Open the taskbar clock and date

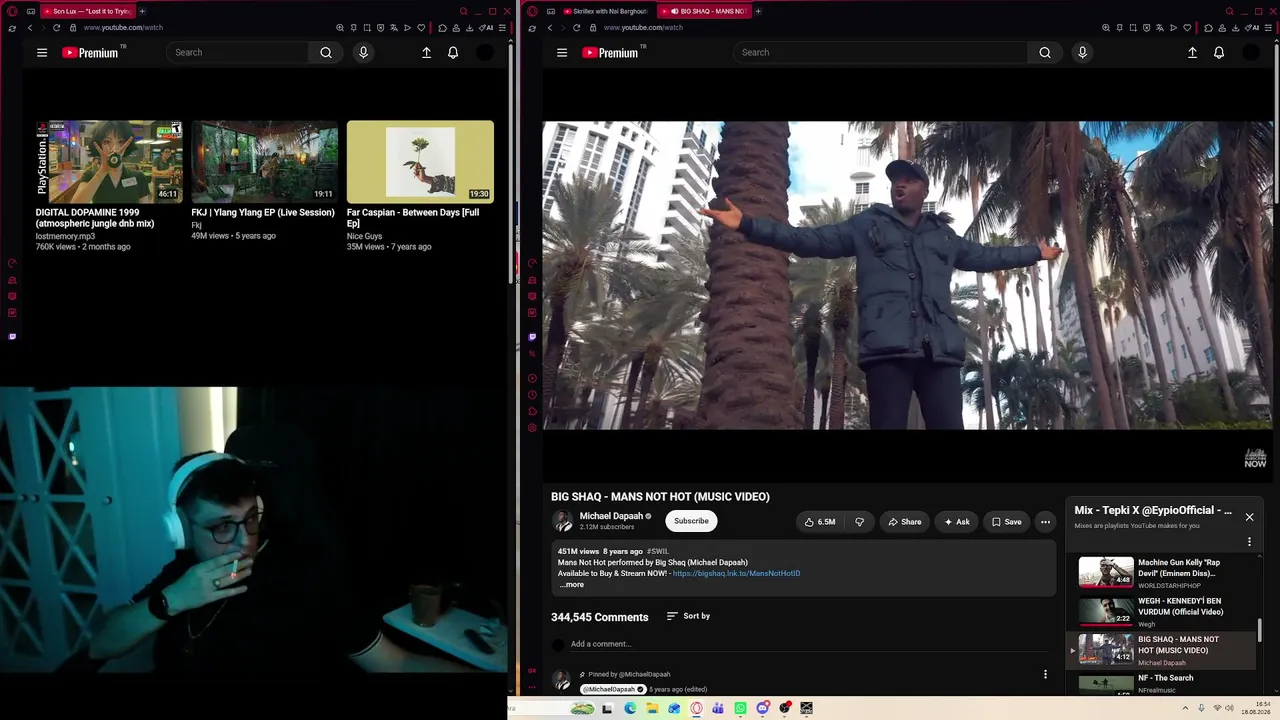point(1256,708)
